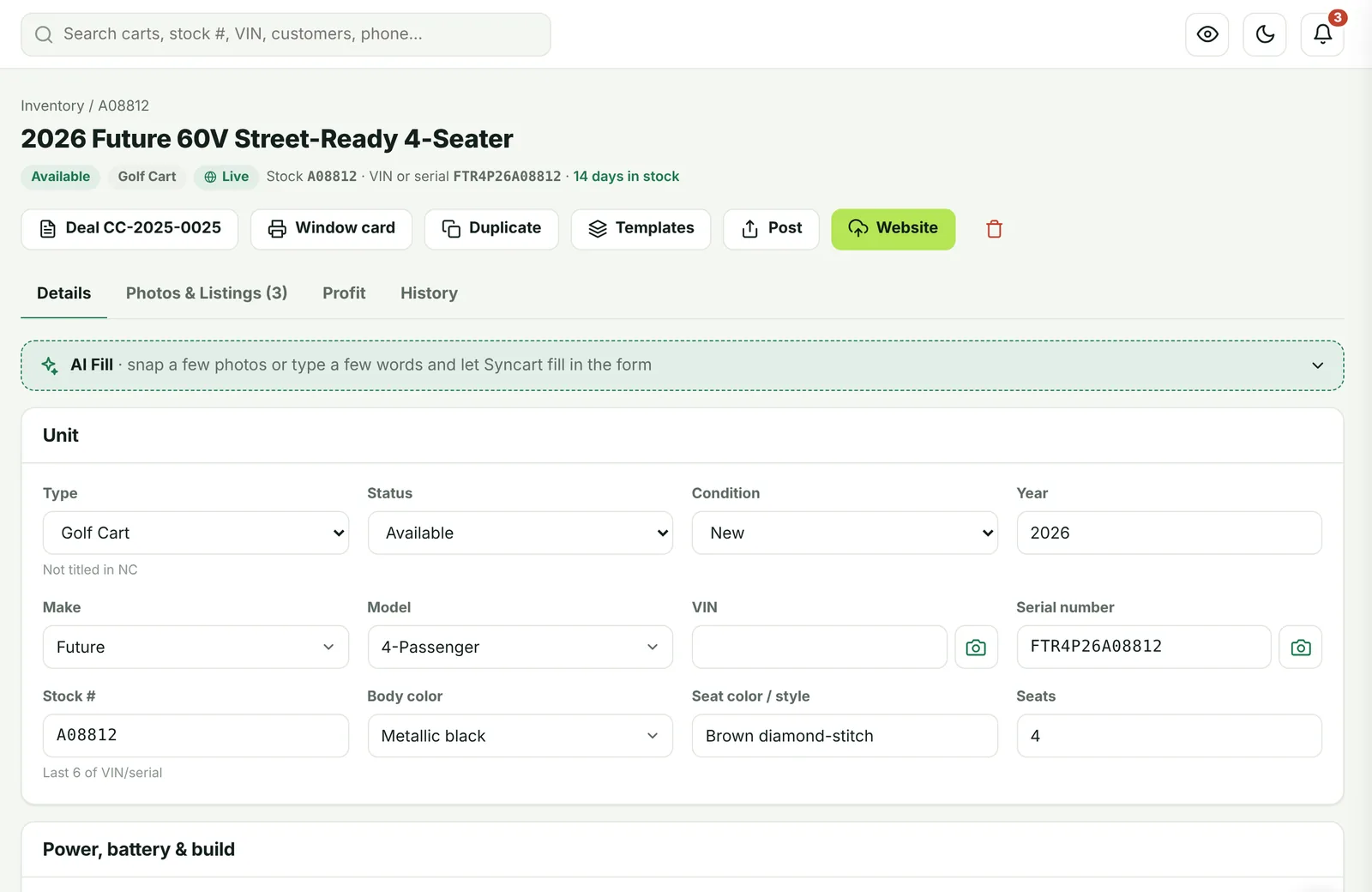Switch to the Profit tab
Viewport: 1372px width, 892px height.
pyautogui.click(x=344, y=293)
